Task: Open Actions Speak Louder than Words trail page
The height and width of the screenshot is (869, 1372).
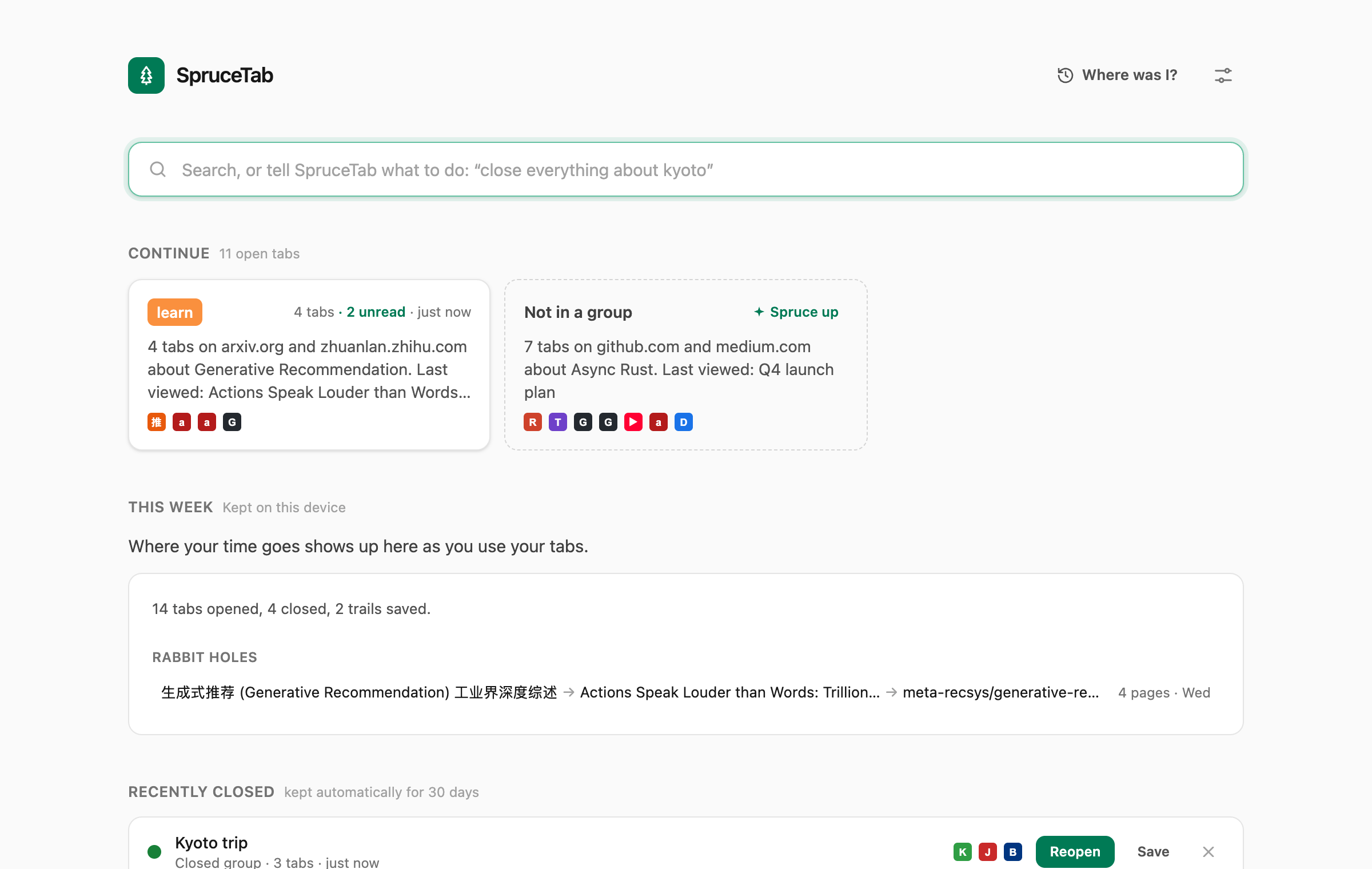Action: point(730,692)
